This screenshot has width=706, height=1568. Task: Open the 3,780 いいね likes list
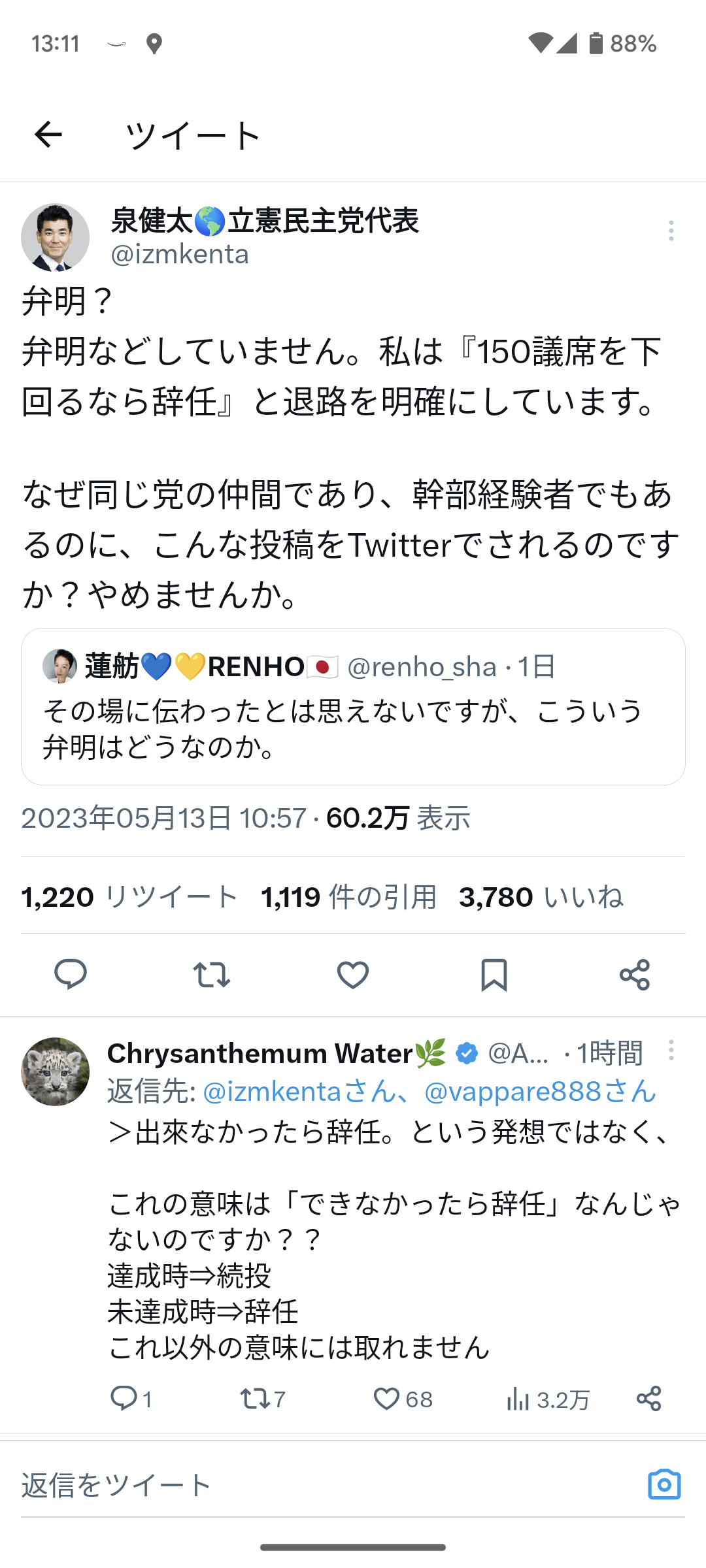(541, 897)
